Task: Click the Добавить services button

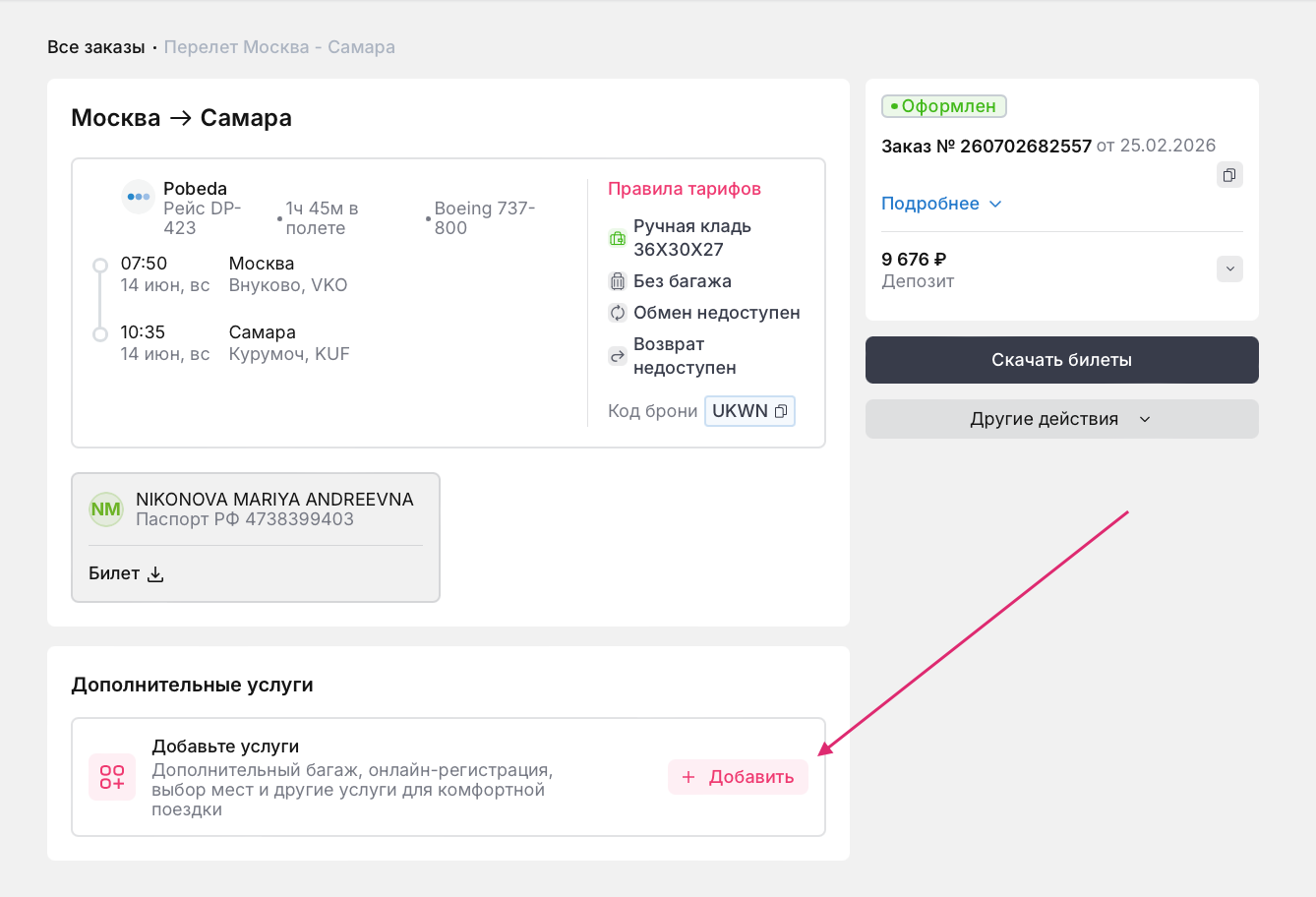Action: click(738, 777)
